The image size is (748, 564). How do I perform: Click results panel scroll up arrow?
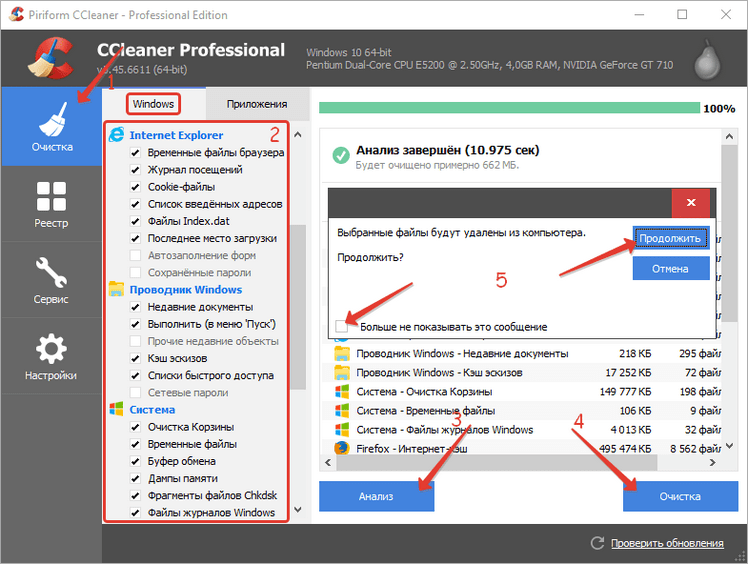pos(729,137)
